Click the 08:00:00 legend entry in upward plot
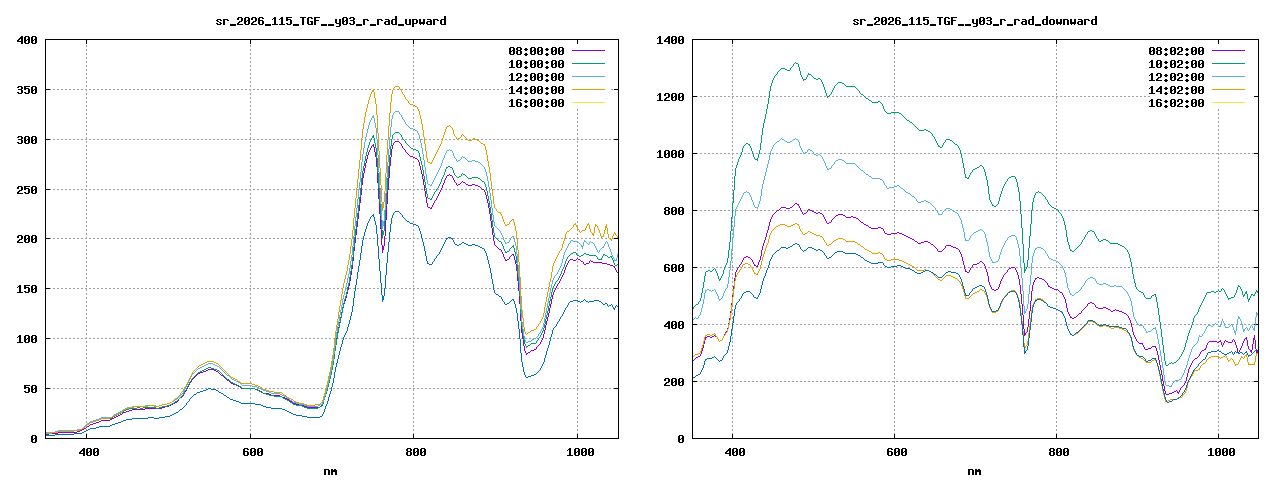The image size is (1280, 480). click(536, 51)
